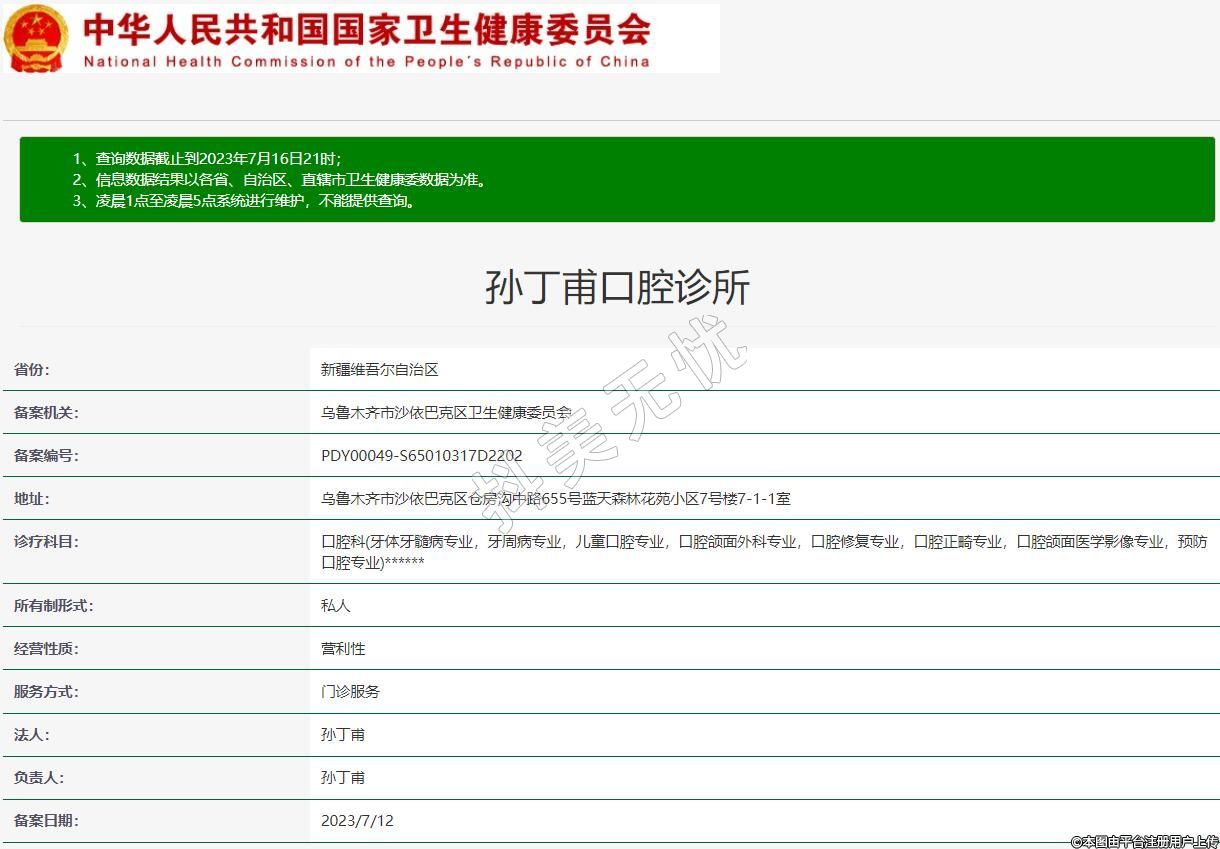Select the 乌鲁木齐市沙依巴克区卫生健康委员会 authority text
1220x849 pixels.
click(x=446, y=413)
